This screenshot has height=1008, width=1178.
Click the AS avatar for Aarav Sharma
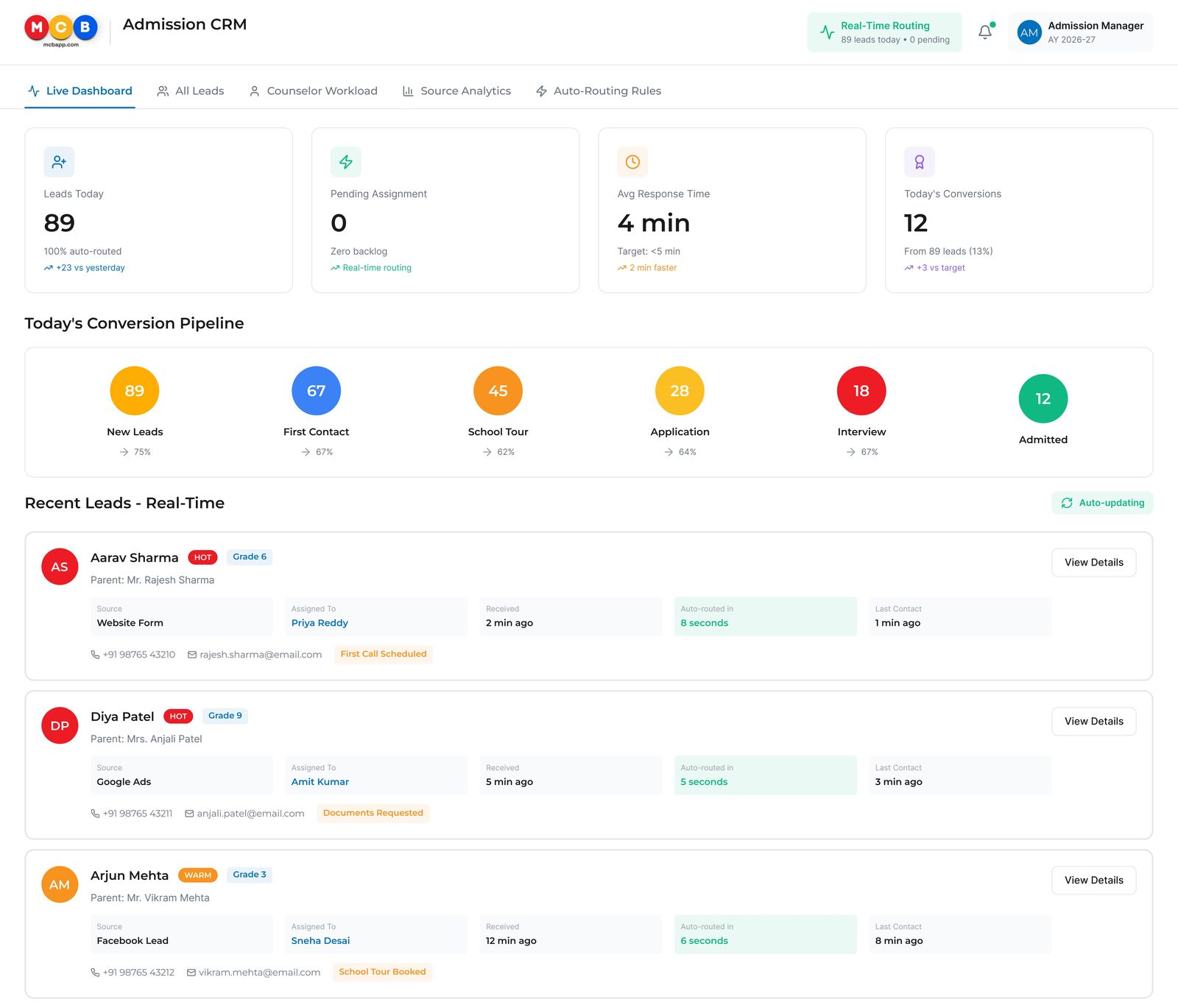coord(60,567)
